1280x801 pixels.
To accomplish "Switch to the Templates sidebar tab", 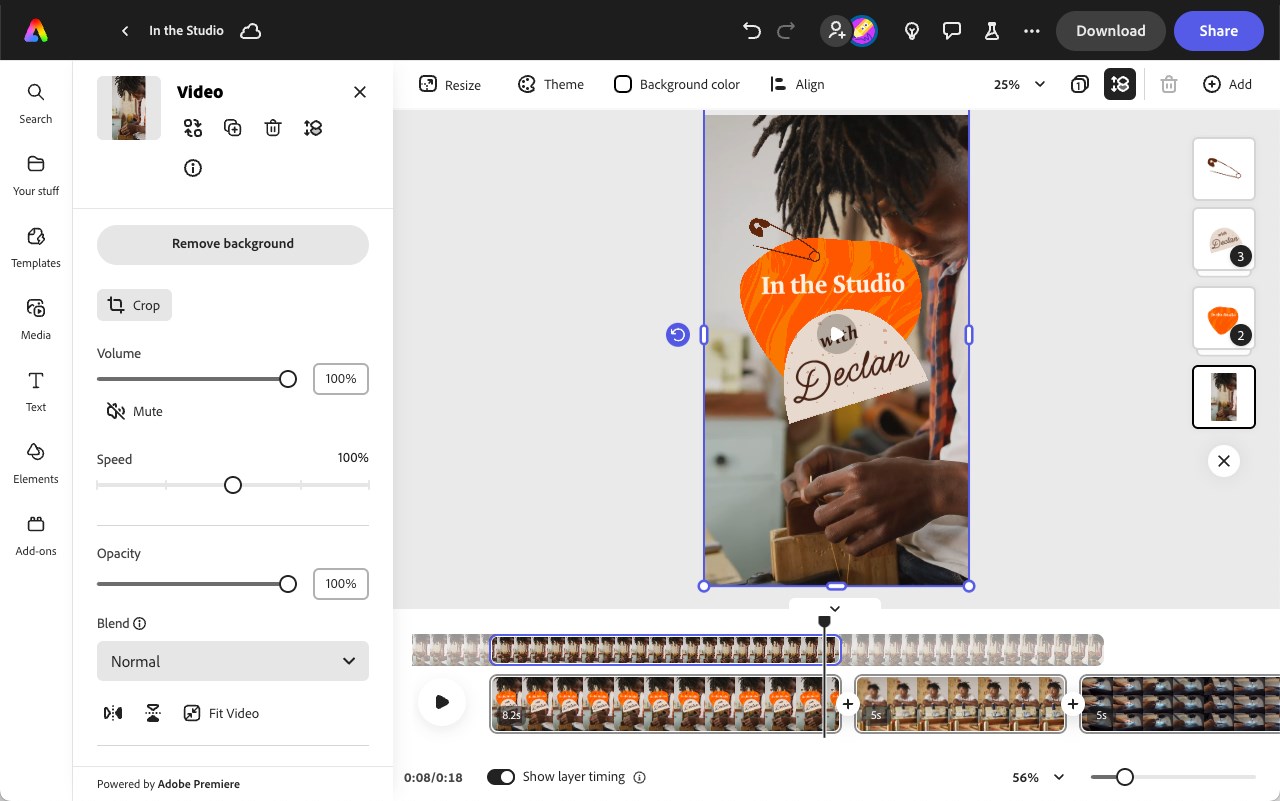I will (35, 247).
